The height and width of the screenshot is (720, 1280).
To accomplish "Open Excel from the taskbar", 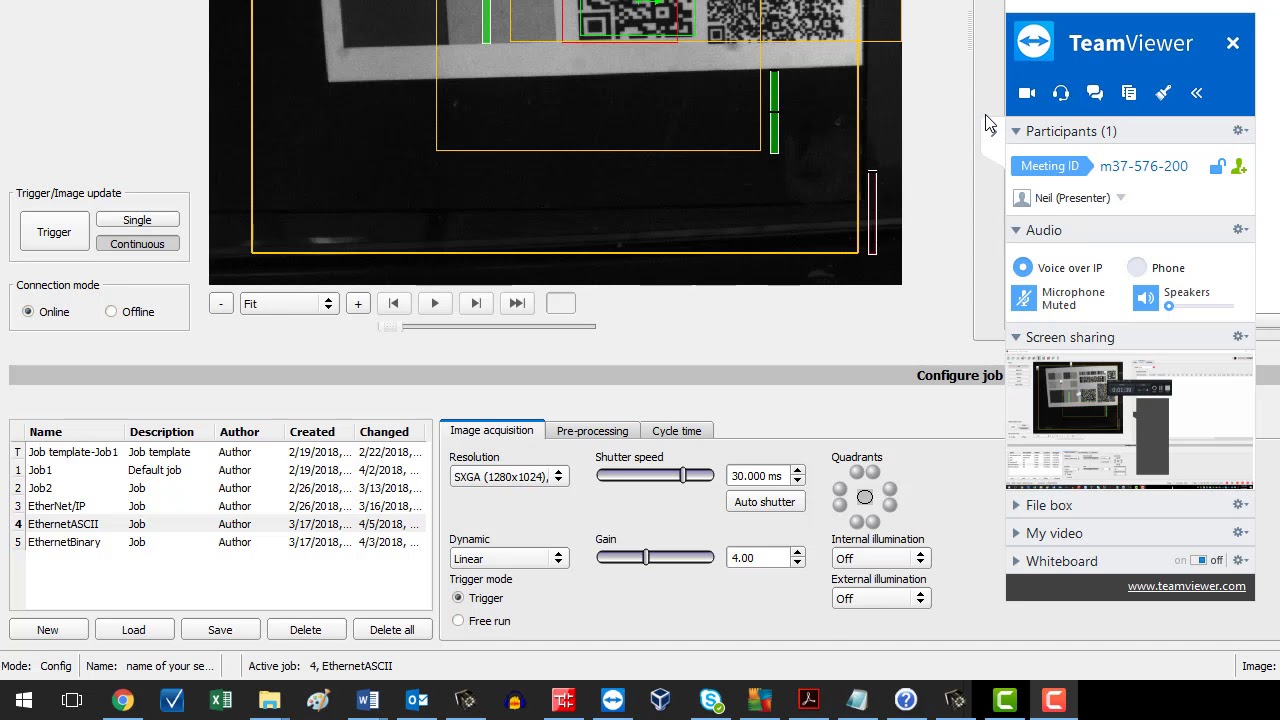I will [x=220, y=700].
